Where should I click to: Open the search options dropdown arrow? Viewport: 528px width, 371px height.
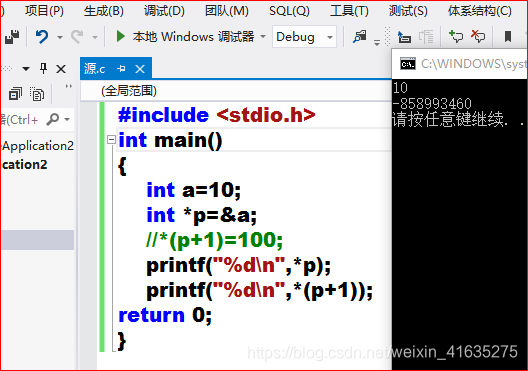point(67,119)
